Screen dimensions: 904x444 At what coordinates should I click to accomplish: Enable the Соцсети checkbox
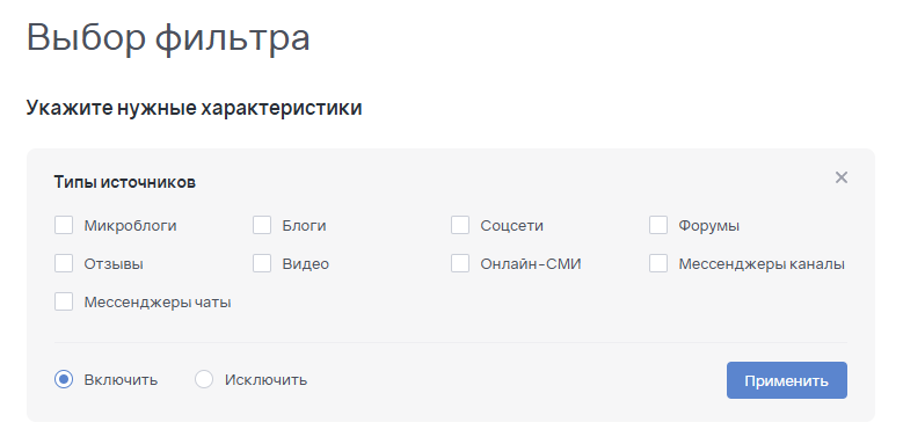460,225
